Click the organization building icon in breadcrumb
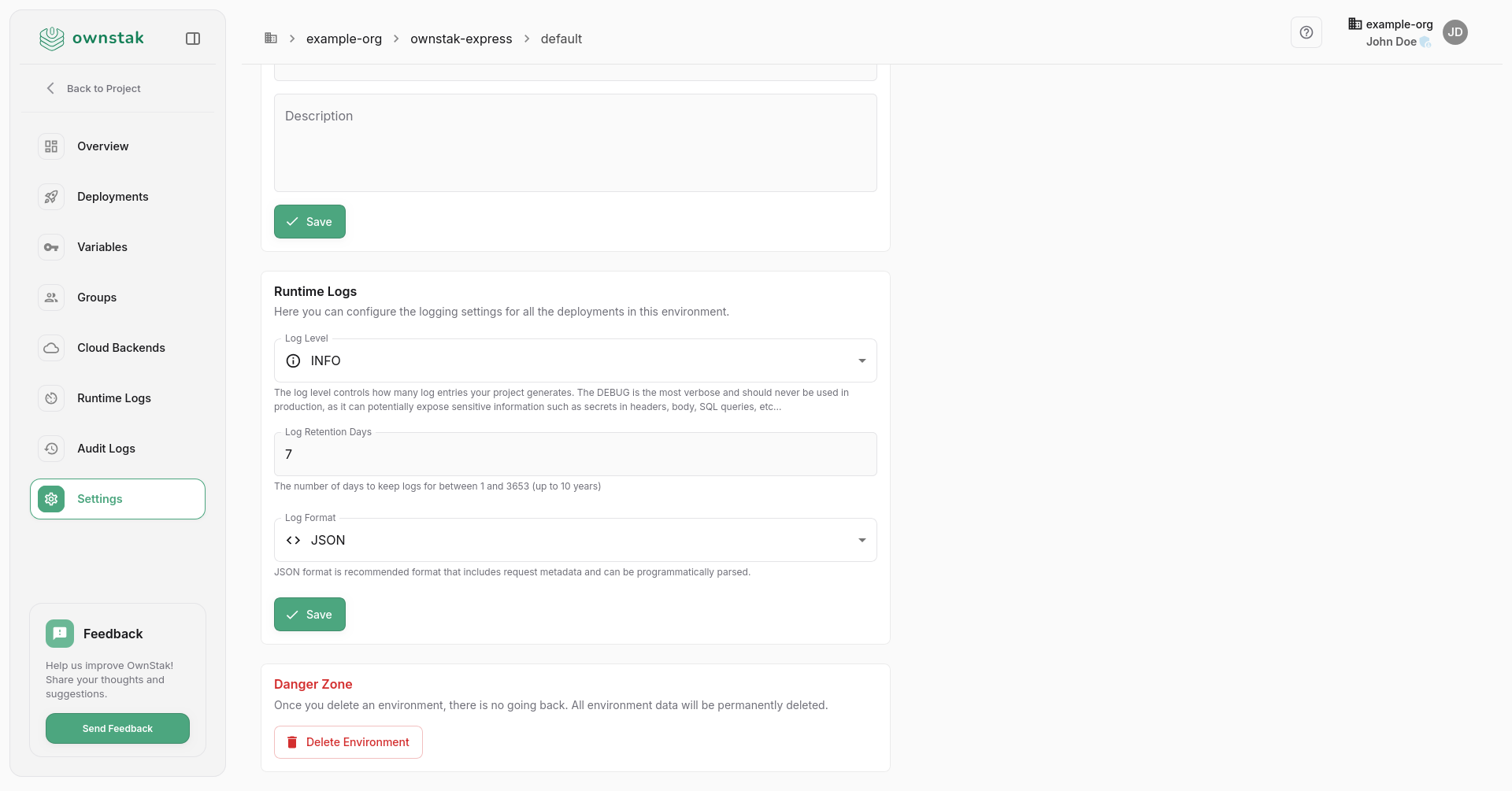 coord(271,39)
